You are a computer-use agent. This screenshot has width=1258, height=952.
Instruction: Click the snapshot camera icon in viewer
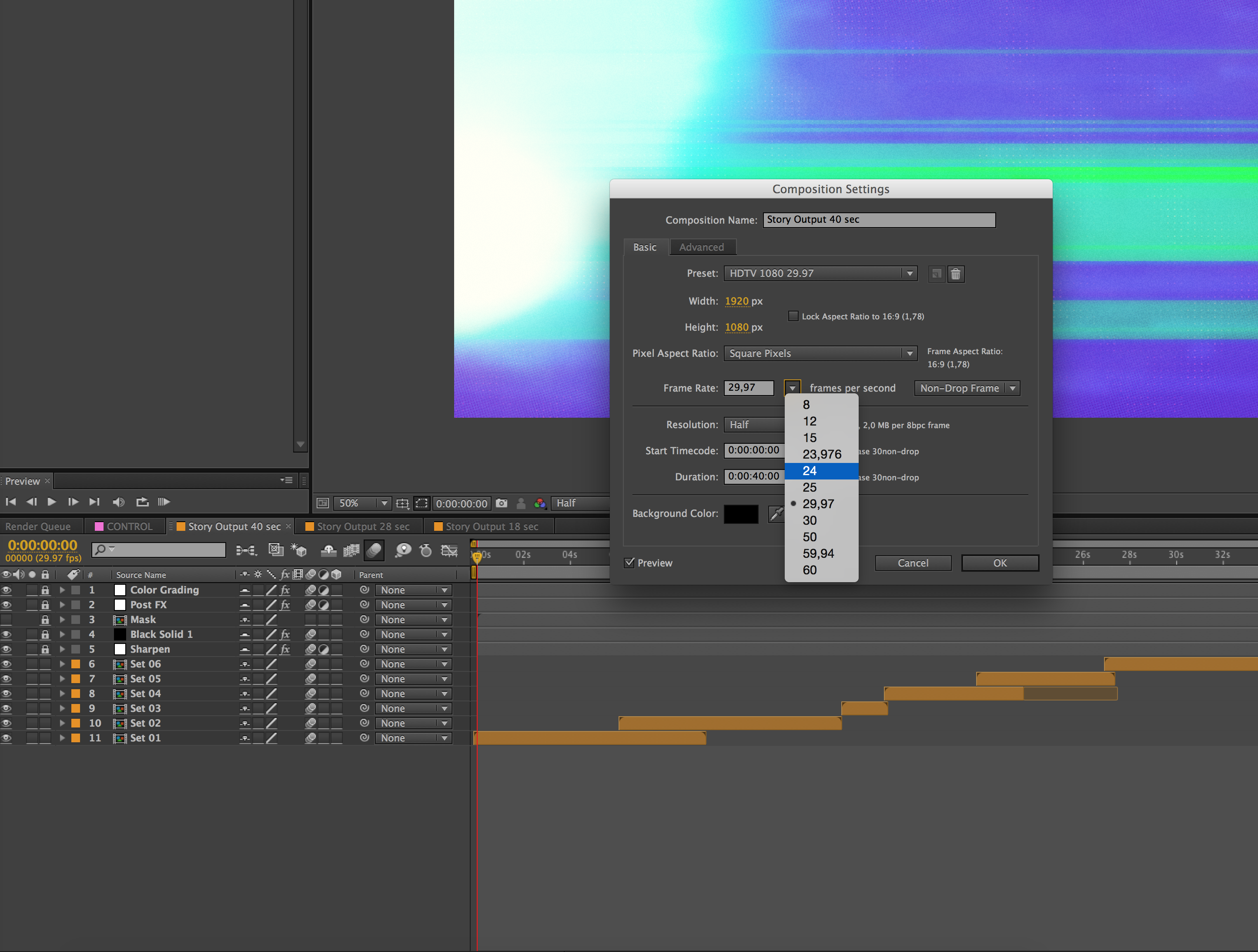pos(501,503)
